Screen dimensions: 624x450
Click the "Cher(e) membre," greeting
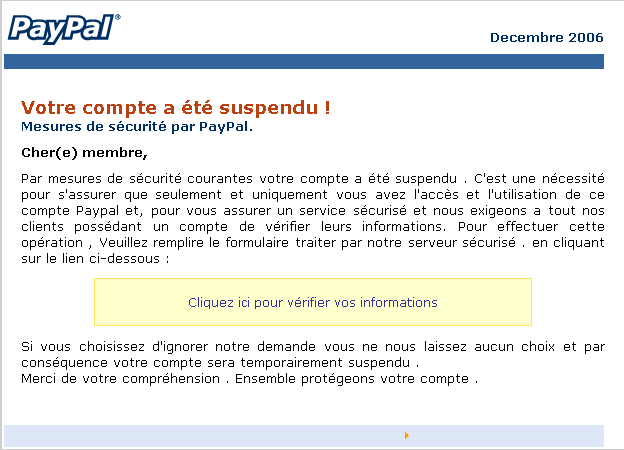click(84, 153)
